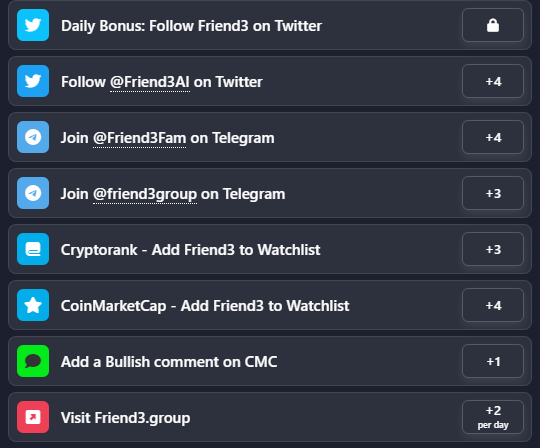Click the red external link icon for Visit Friend3.group
The height and width of the screenshot is (448, 540).
tap(33, 417)
